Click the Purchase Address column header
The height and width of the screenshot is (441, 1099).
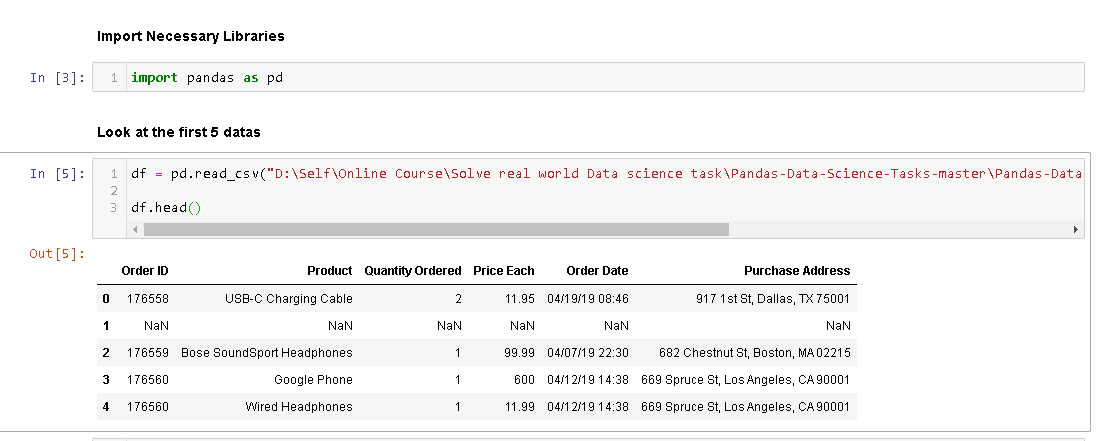click(797, 271)
